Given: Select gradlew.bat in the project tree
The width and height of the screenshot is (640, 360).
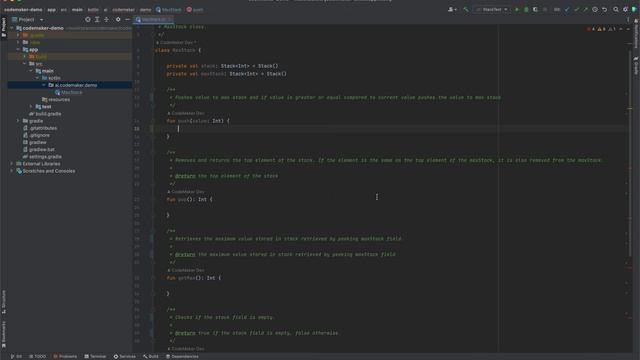Looking at the screenshot, I should [39, 149].
